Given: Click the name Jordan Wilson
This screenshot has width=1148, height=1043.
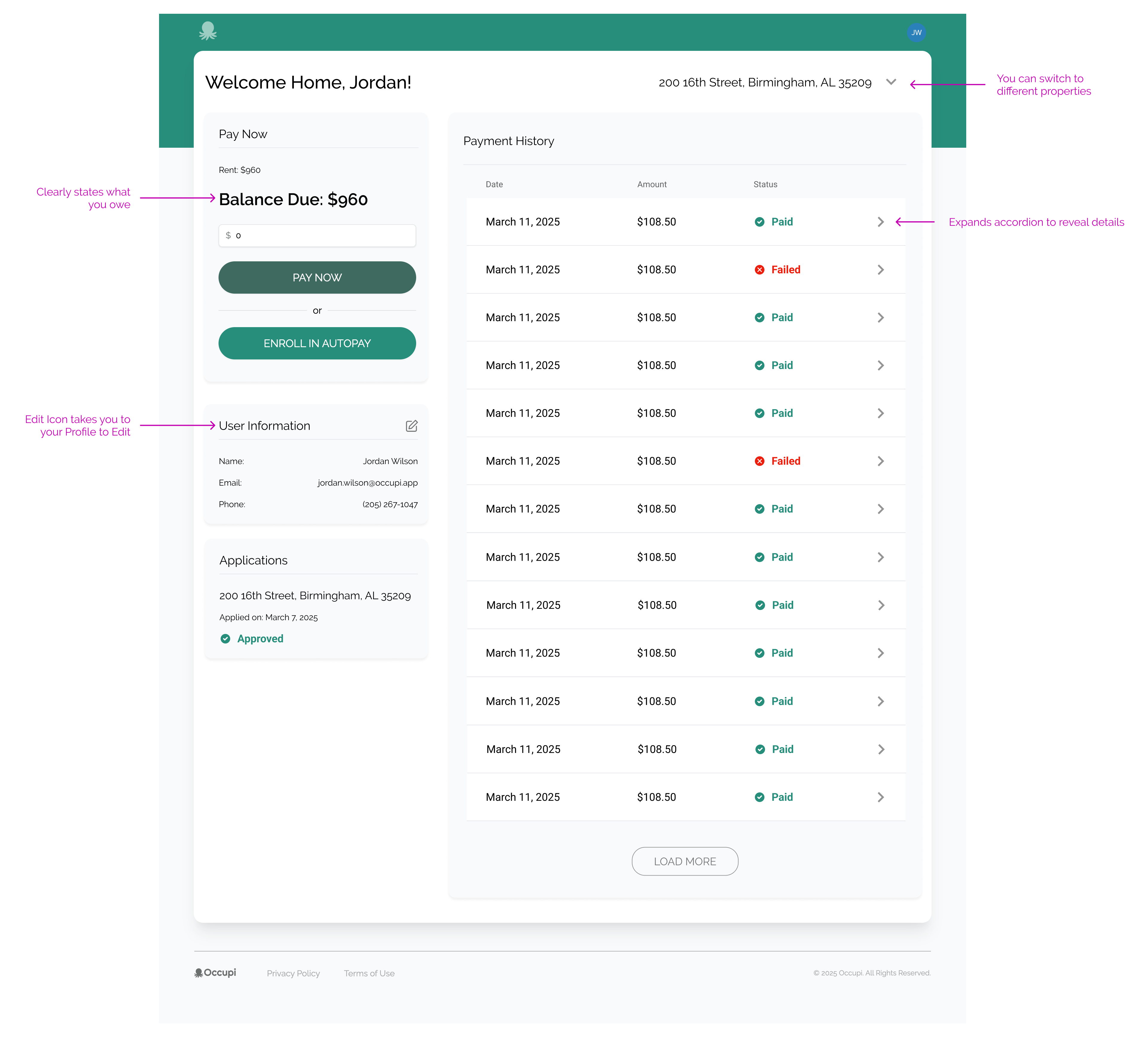Looking at the screenshot, I should click(391, 461).
